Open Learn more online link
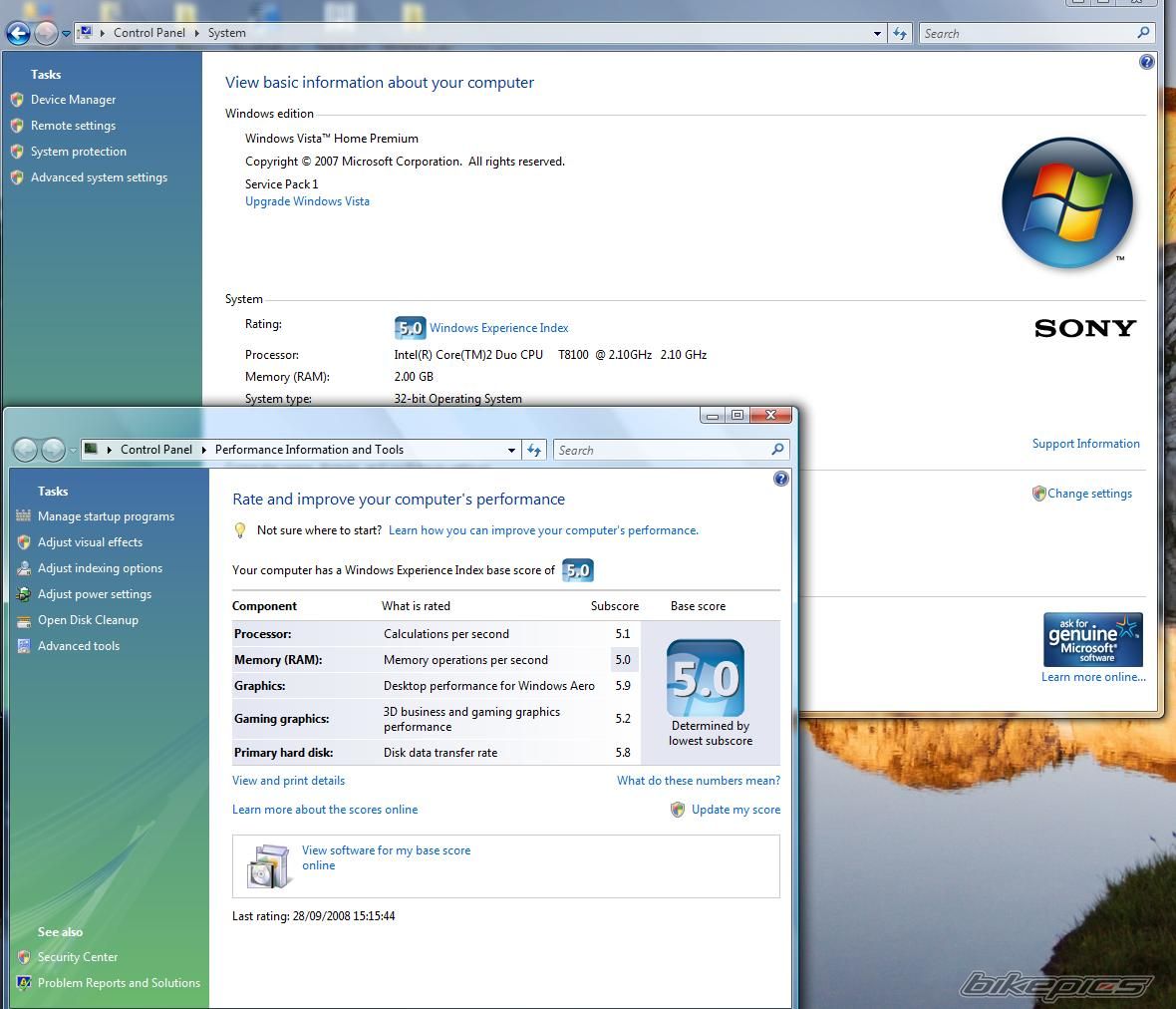Image resolution: width=1176 pixels, height=1009 pixels. coord(1092,677)
